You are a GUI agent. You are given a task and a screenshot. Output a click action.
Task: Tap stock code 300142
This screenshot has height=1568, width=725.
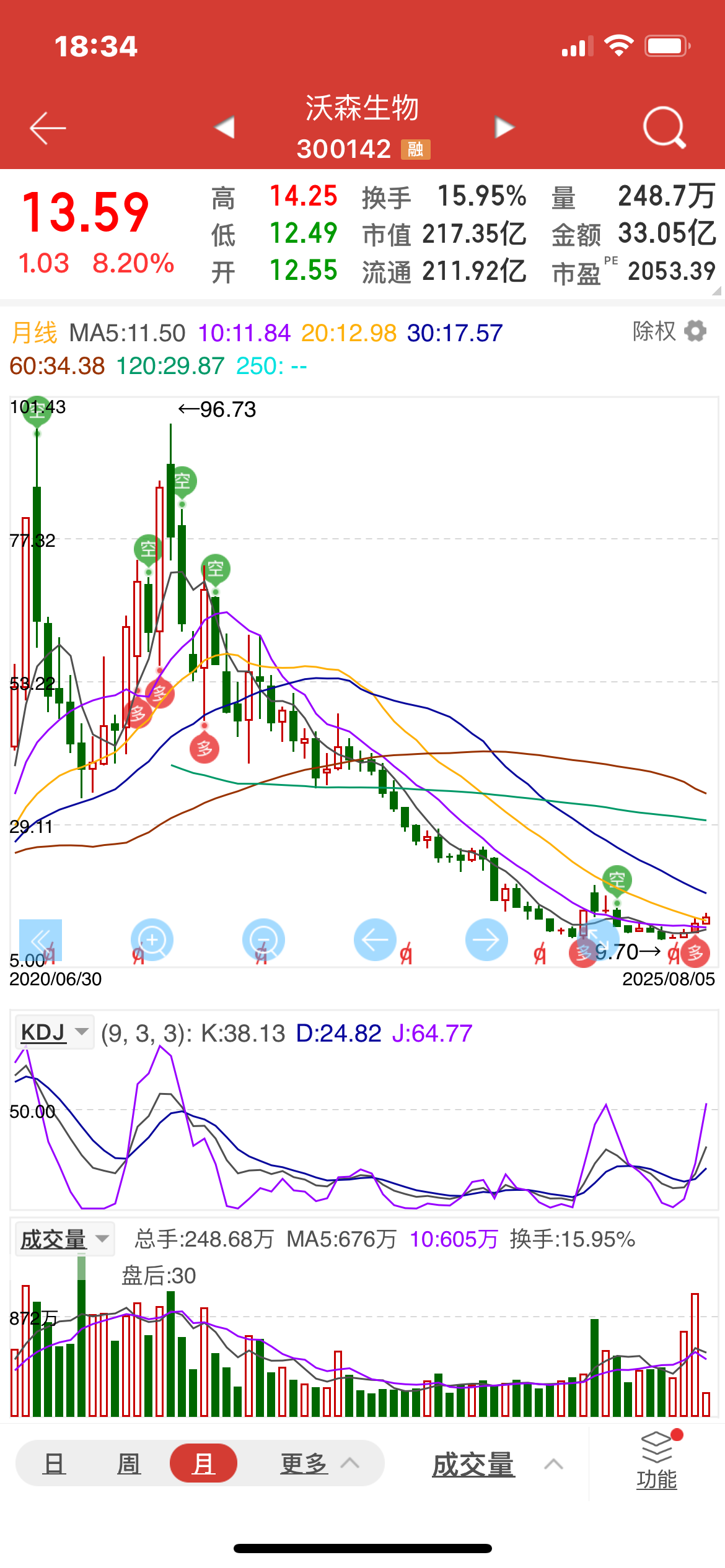(344, 149)
